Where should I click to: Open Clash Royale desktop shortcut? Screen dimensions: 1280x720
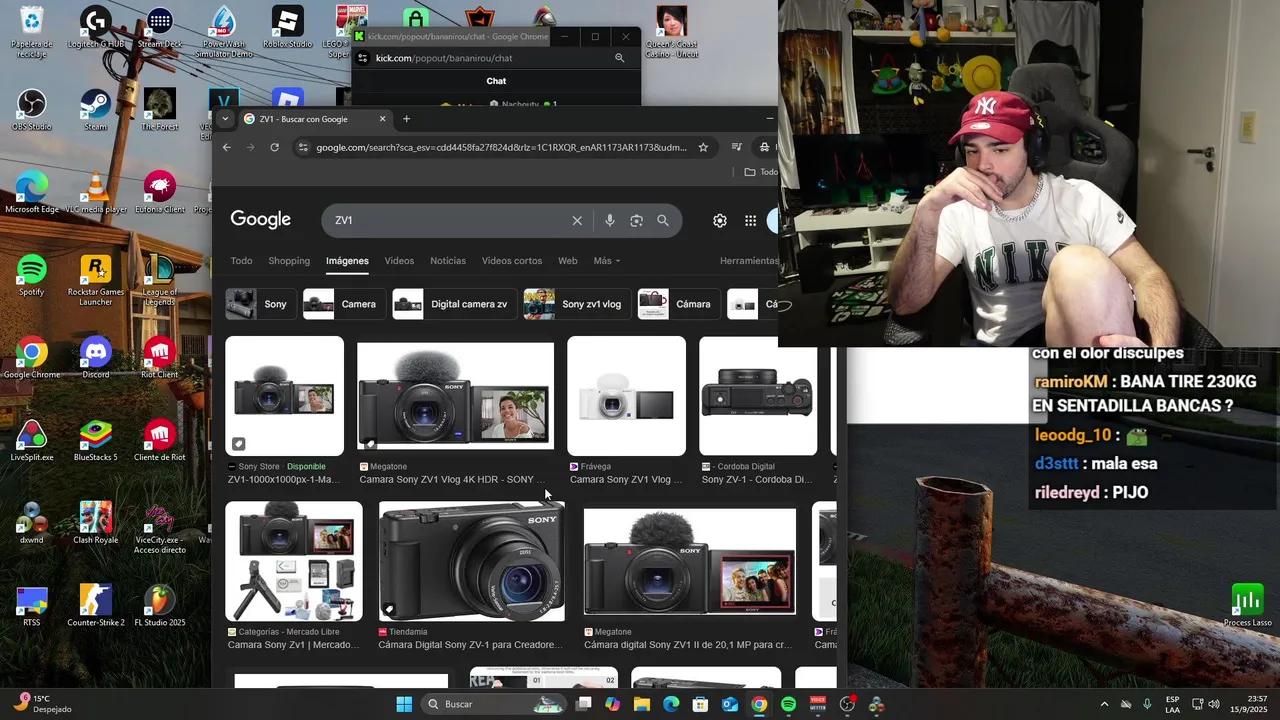click(x=96, y=523)
